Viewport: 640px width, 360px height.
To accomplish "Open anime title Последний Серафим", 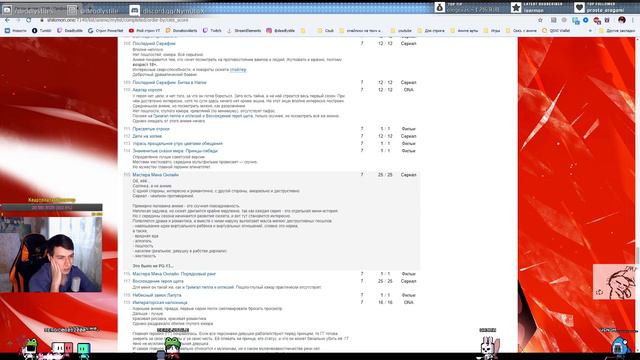I will click(x=154, y=43).
